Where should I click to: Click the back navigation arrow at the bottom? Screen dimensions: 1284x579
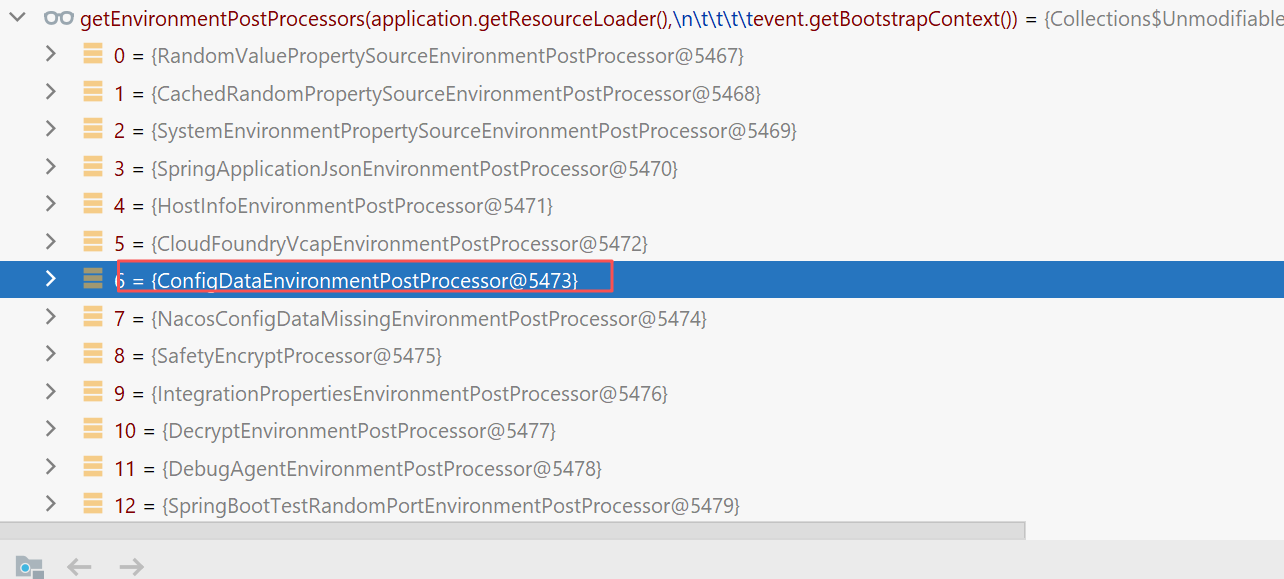(x=79, y=567)
